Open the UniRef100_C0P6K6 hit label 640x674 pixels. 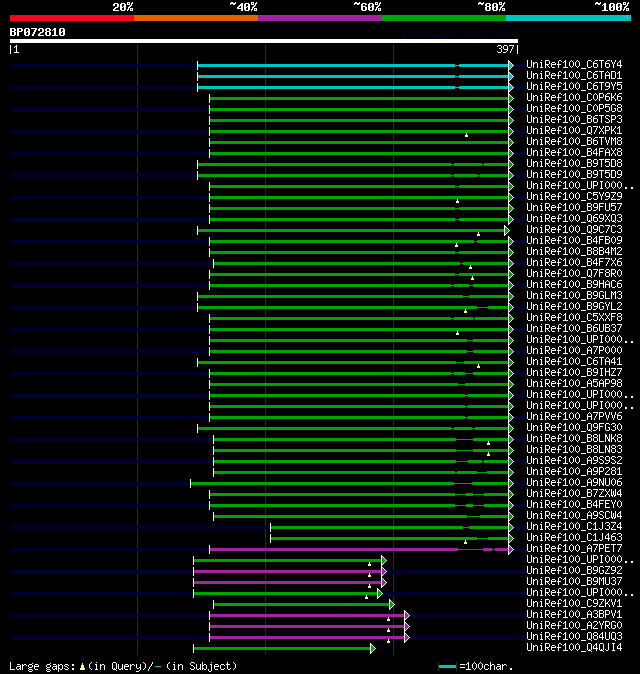pyautogui.click(x=574, y=98)
